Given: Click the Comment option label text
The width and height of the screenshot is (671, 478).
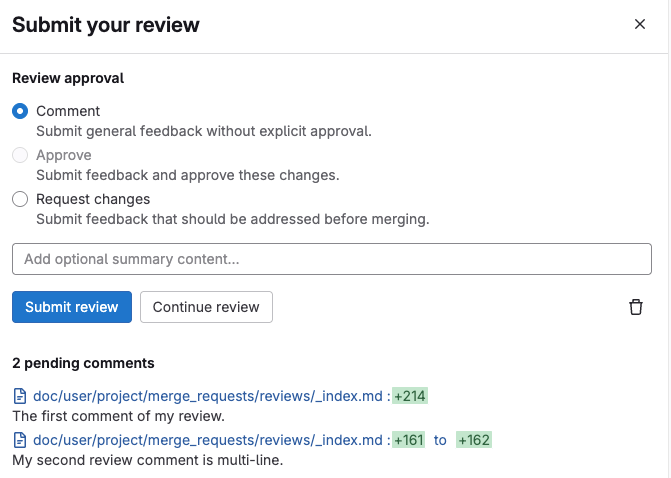Looking at the screenshot, I should (68, 111).
